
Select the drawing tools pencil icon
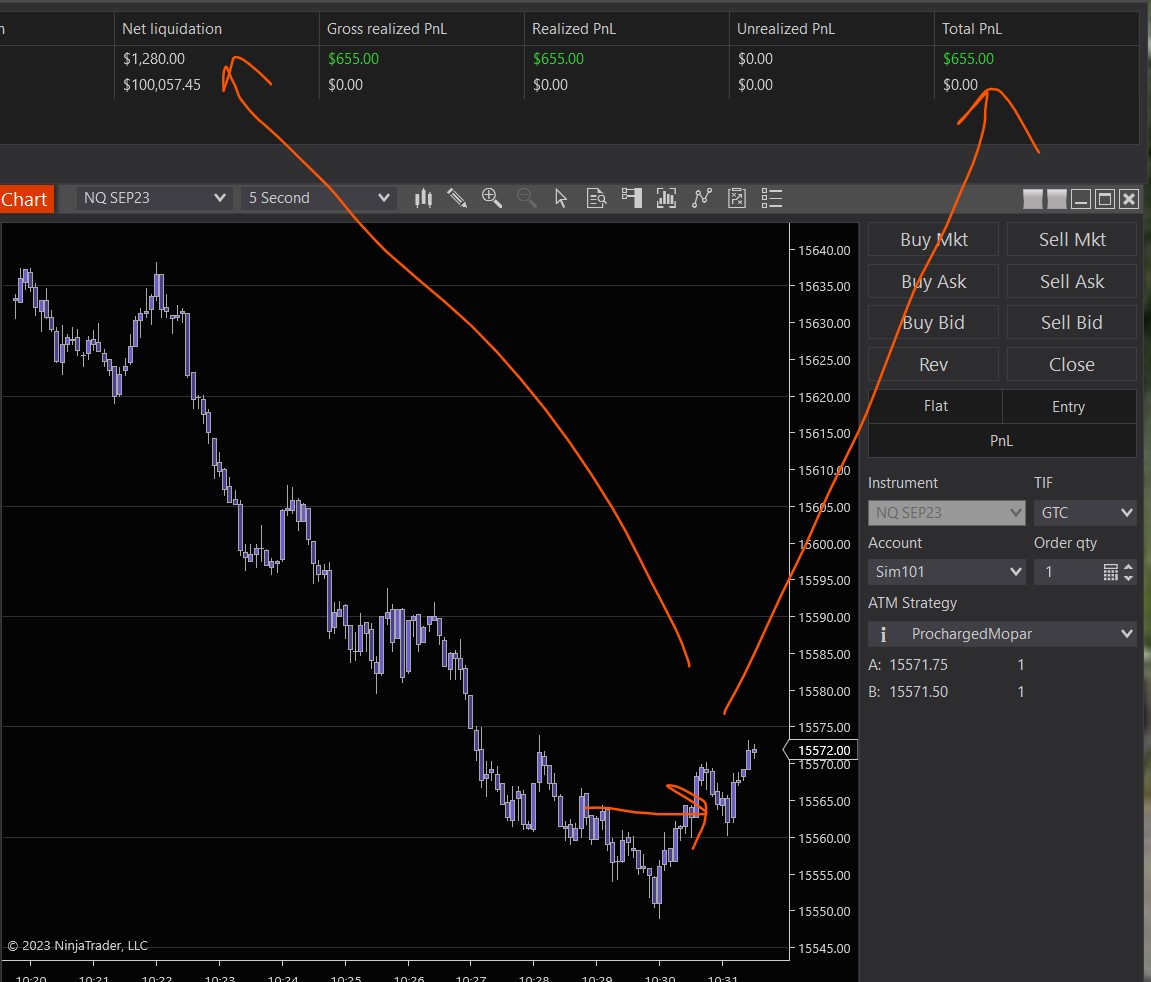click(457, 198)
